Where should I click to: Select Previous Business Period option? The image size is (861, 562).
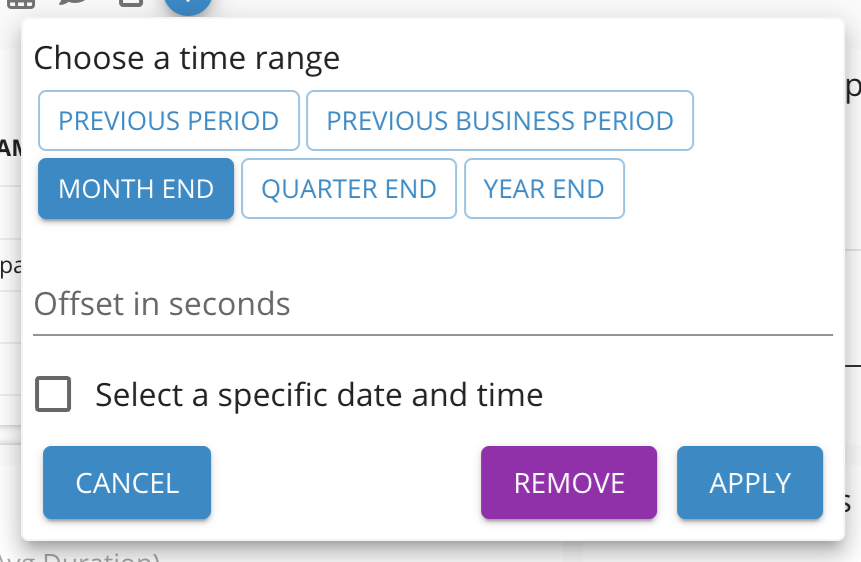pyautogui.click(x=500, y=122)
